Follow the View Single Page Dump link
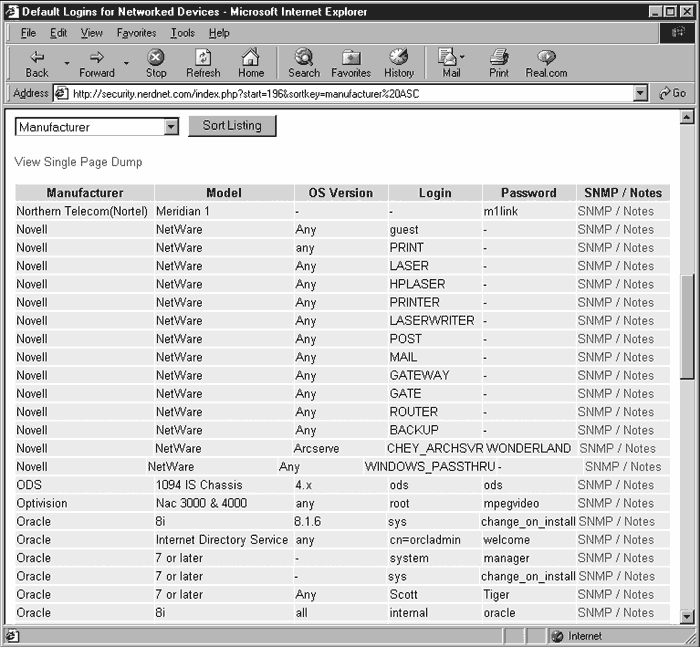Image resolution: width=700 pixels, height=647 pixels. click(78, 162)
